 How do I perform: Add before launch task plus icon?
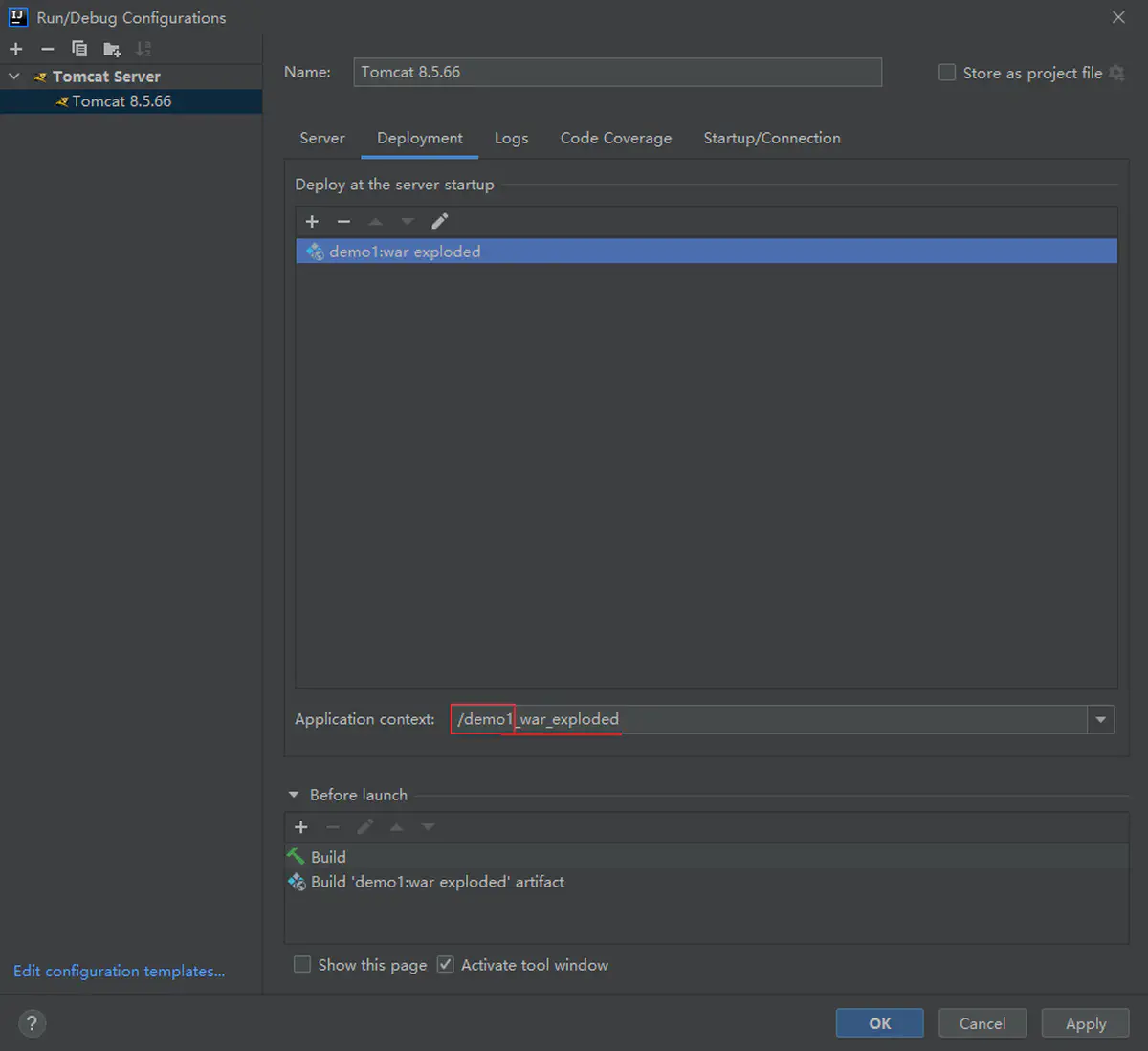coord(301,827)
